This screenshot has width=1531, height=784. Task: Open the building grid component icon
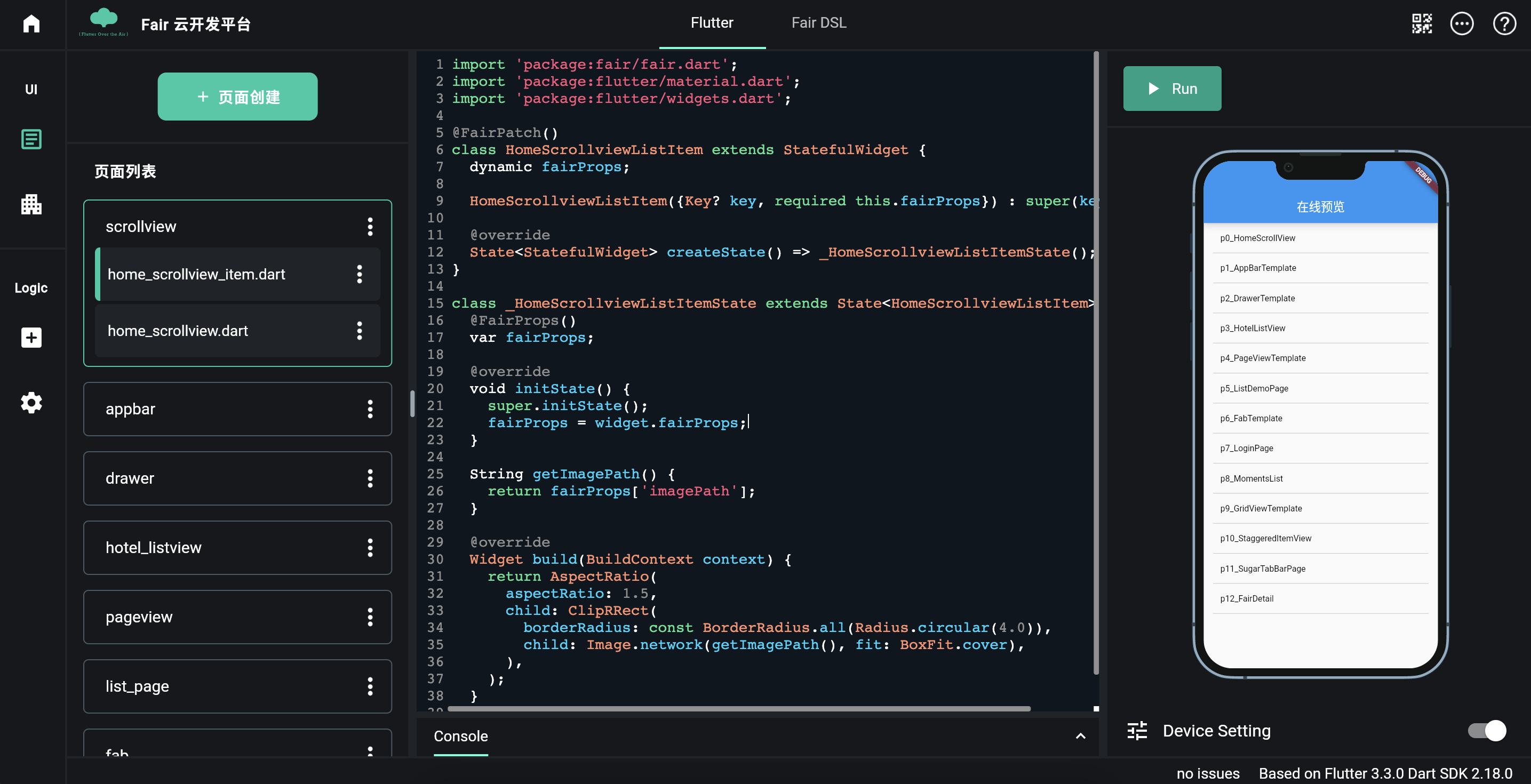coord(31,204)
